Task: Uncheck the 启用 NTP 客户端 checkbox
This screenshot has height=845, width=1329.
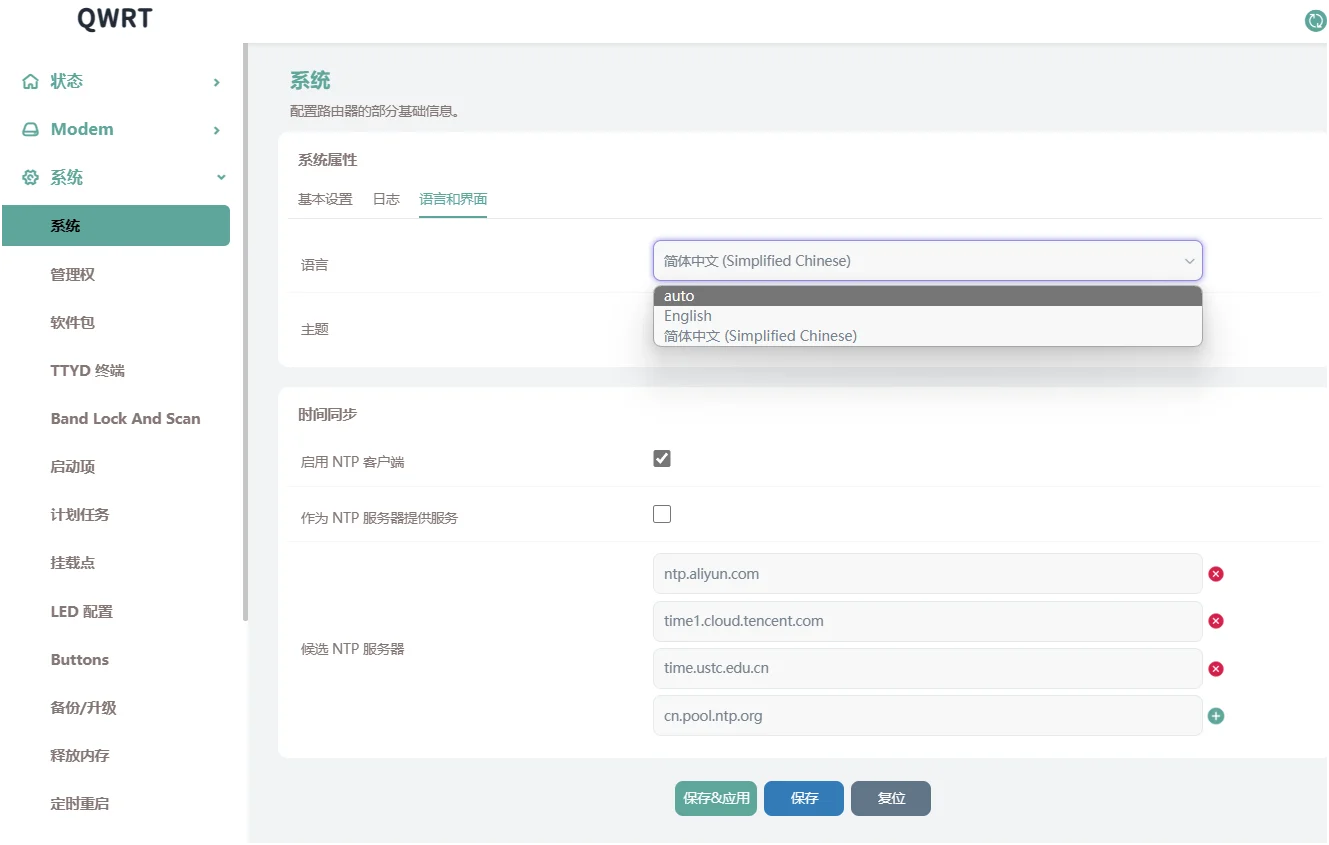Action: (662, 459)
